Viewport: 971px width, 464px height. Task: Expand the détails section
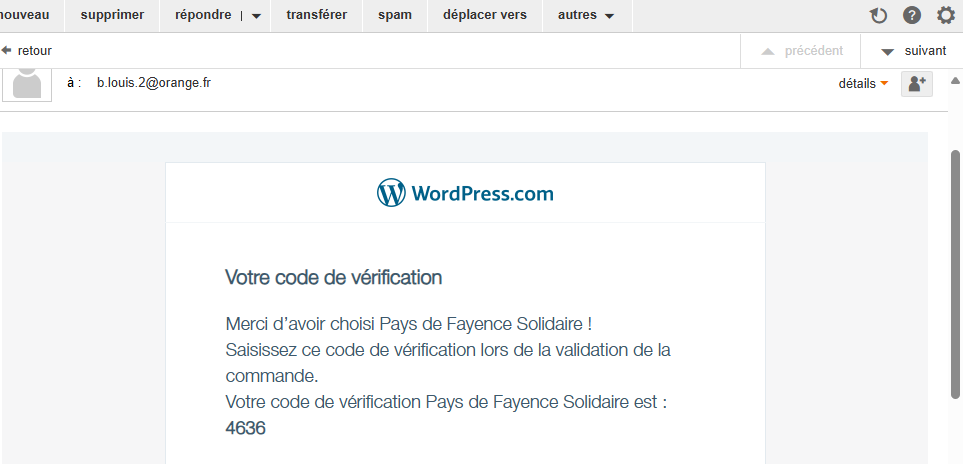click(863, 84)
